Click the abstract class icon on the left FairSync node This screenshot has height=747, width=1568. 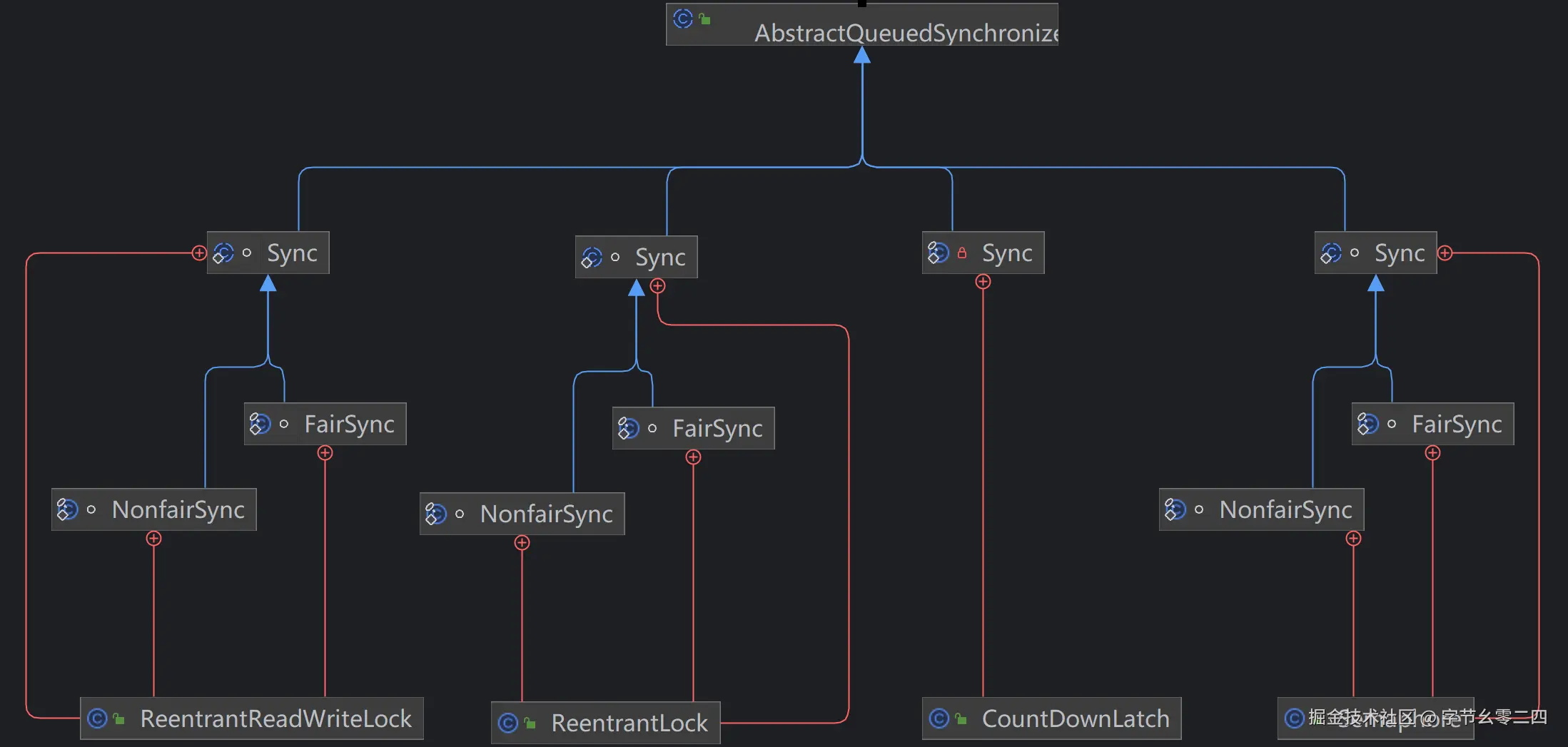tap(261, 423)
